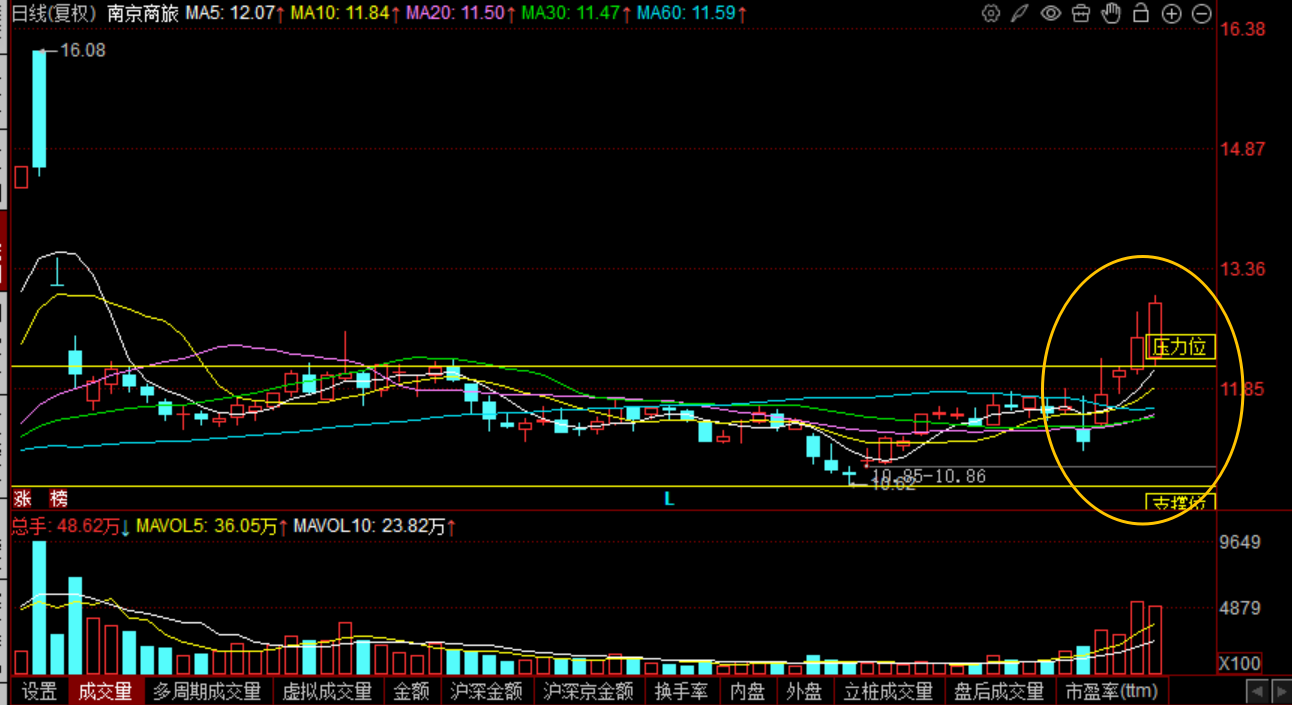This screenshot has height=705, width=1292.
Task: Select the 成交量 indicator tab
Action: tap(106, 691)
